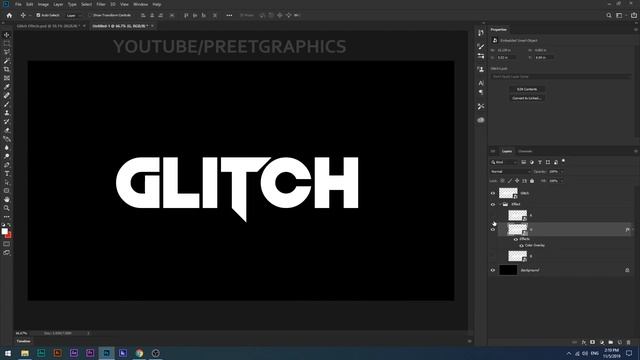This screenshot has width=640, height=360.
Task: Open the Opacity value dropdown
Action: 562,171
